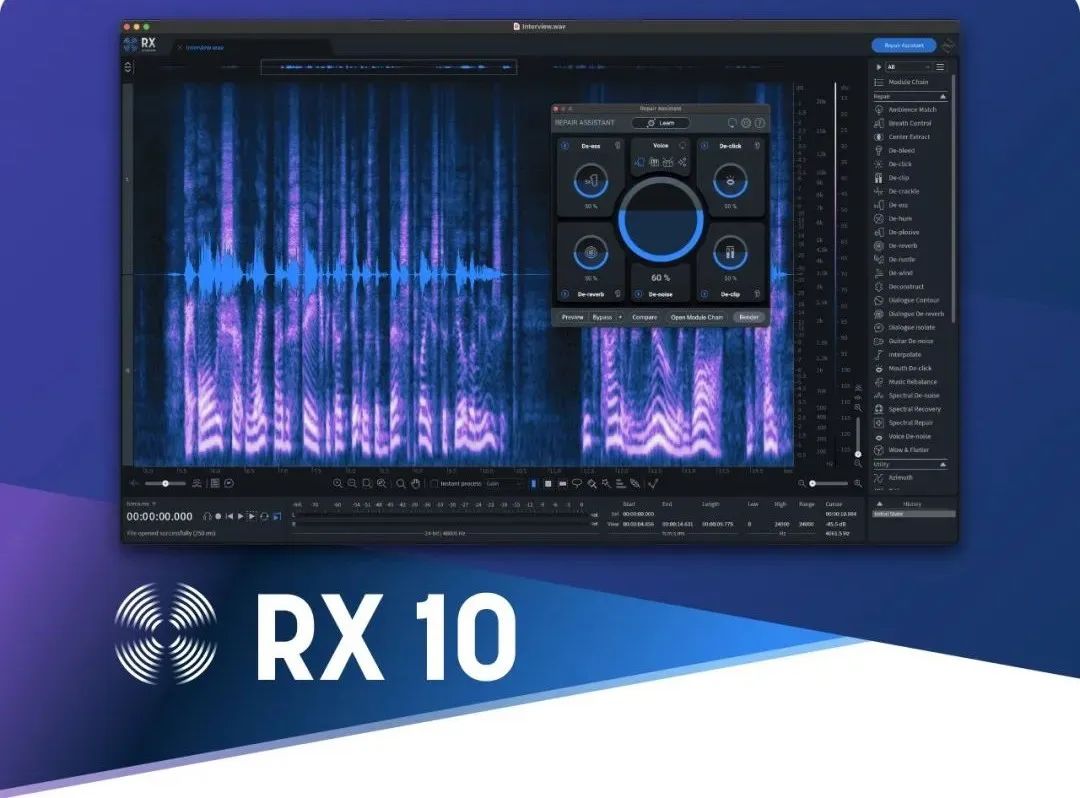This screenshot has height=798, width=1080.
Task: Open the Spectral De-noise module
Action: pyautogui.click(x=906, y=396)
